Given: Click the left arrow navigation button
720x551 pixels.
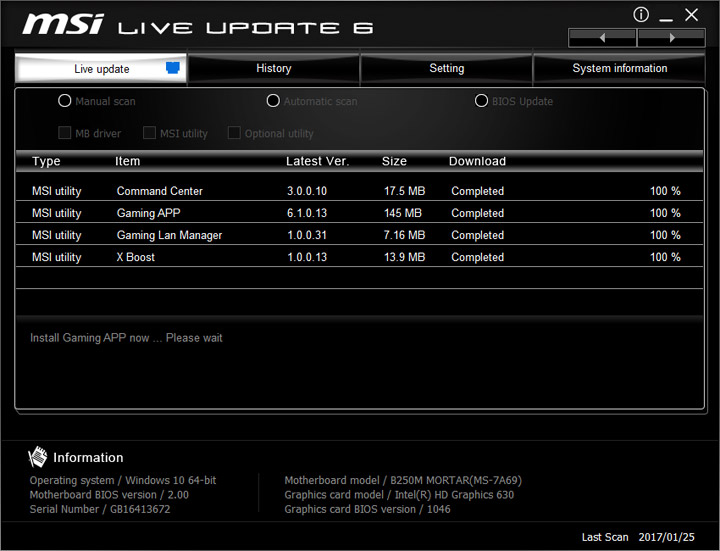Looking at the screenshot, I should point(602,38).
